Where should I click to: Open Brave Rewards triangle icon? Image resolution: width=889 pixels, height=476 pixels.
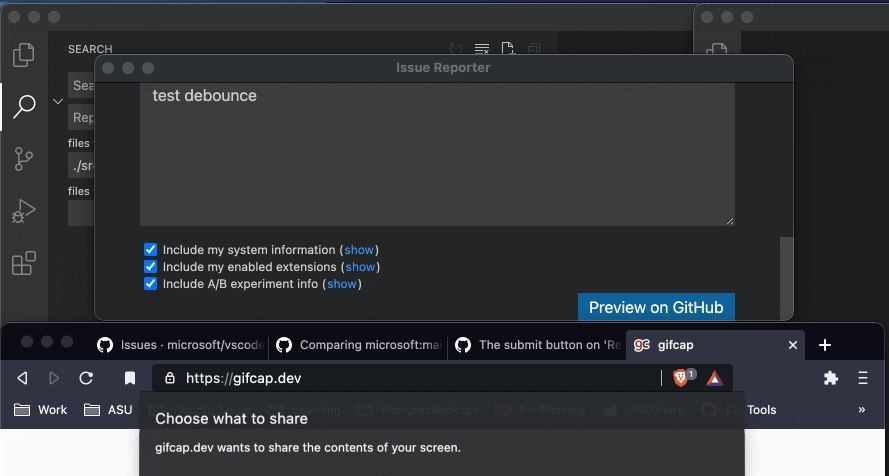(x=715, y=378)
